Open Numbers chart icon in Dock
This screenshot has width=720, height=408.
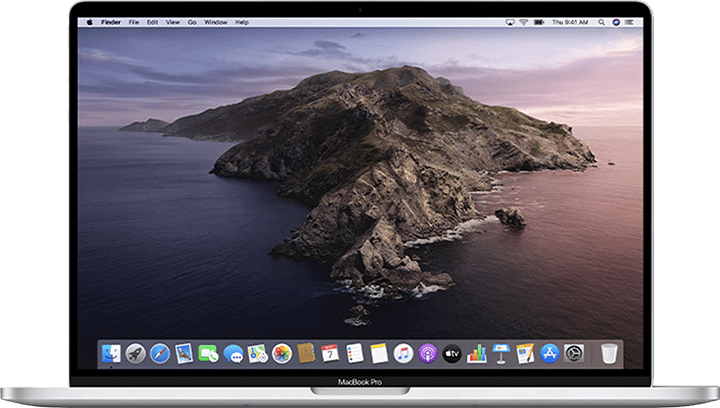[x=477, y=354]
